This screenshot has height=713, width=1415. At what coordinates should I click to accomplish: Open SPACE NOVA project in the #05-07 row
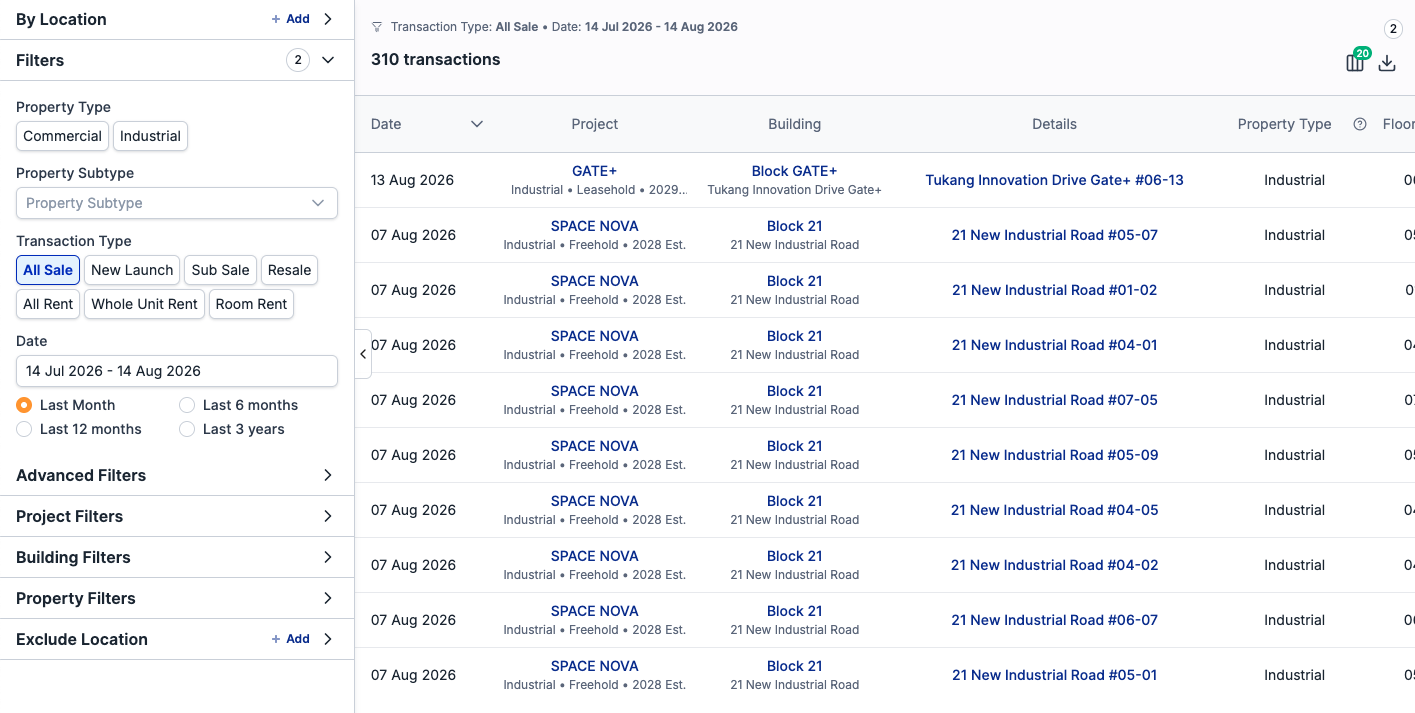coord(595,226)
